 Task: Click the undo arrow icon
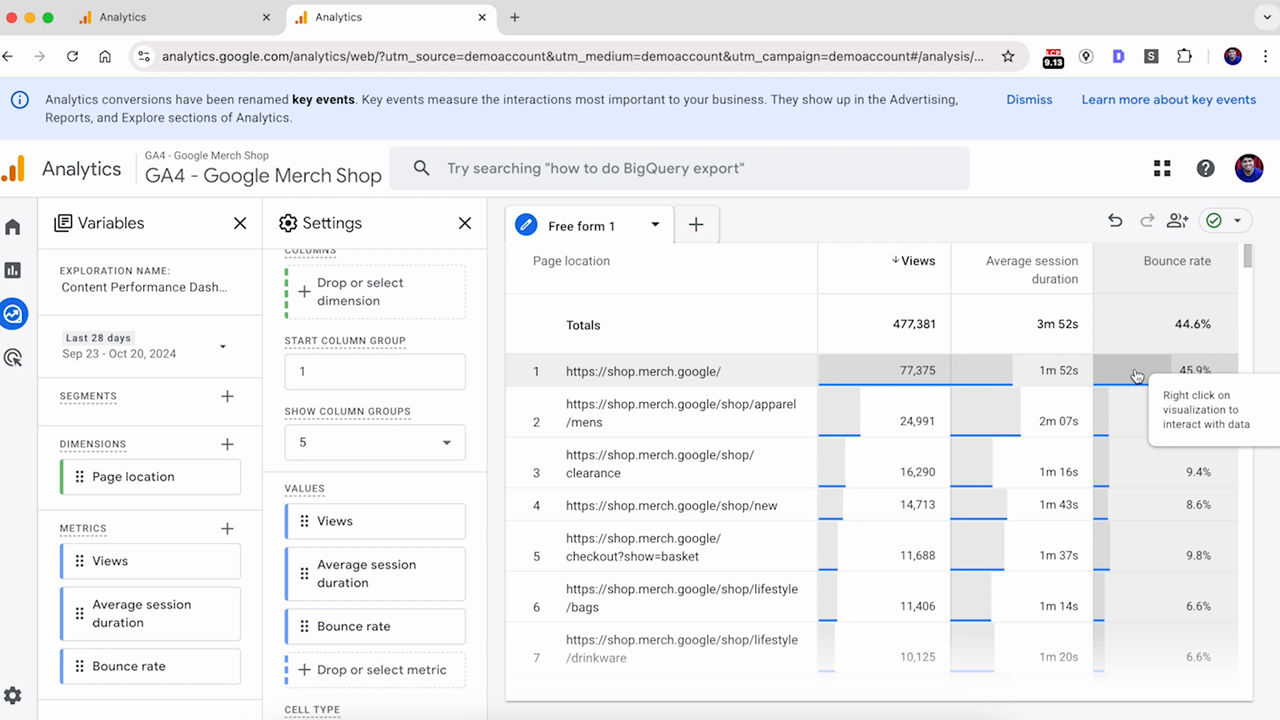pyautogui.click(x=1115, y=221)
